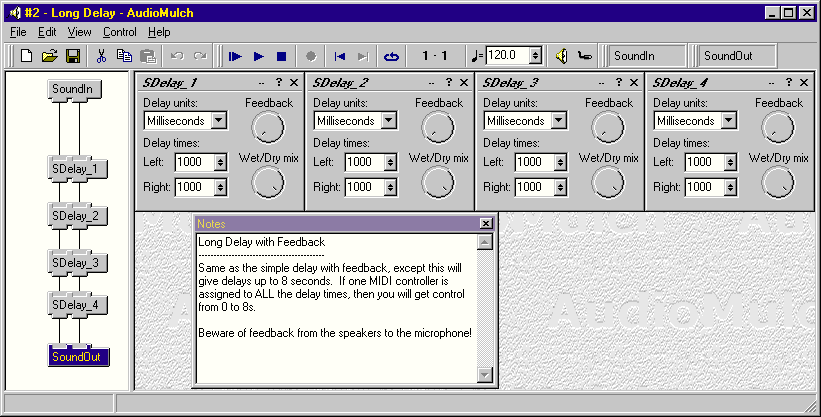Select the SDelay_4 node in patcher
This screenshot has height=417, width=821.
(x=76, y=305)
